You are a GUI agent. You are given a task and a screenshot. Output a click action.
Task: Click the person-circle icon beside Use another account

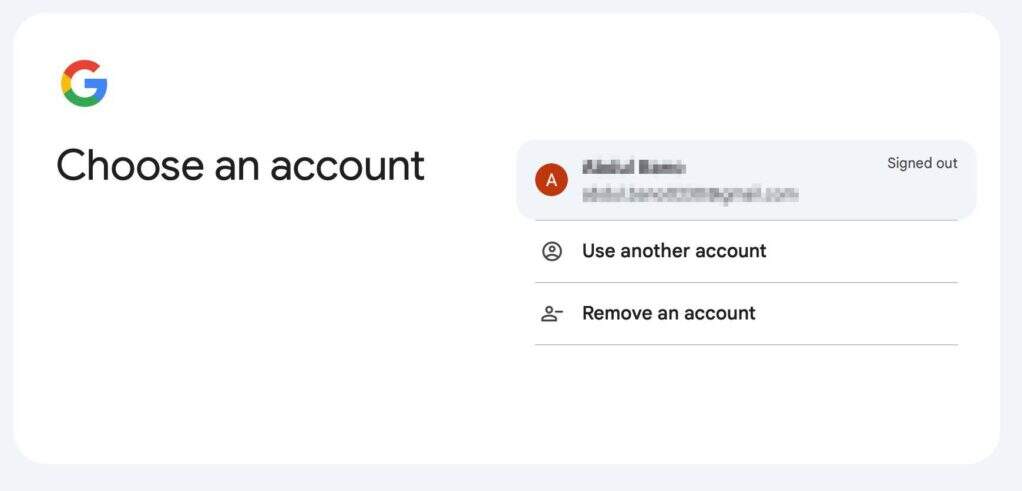tap(552, 251)
